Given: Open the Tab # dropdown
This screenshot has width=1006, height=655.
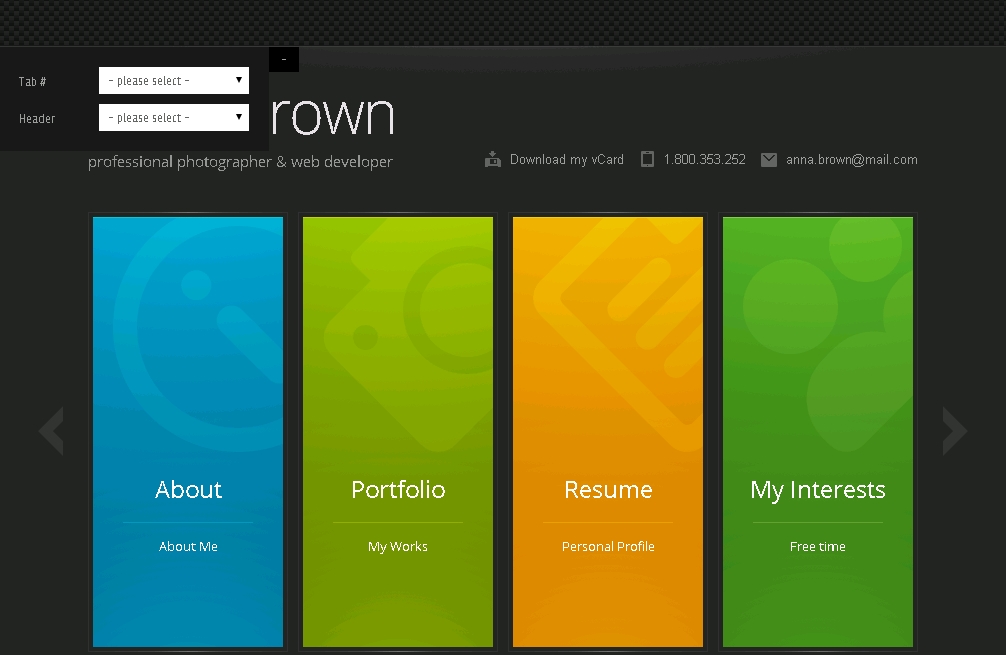Looking at the screenshot, I should click(173, 81).
